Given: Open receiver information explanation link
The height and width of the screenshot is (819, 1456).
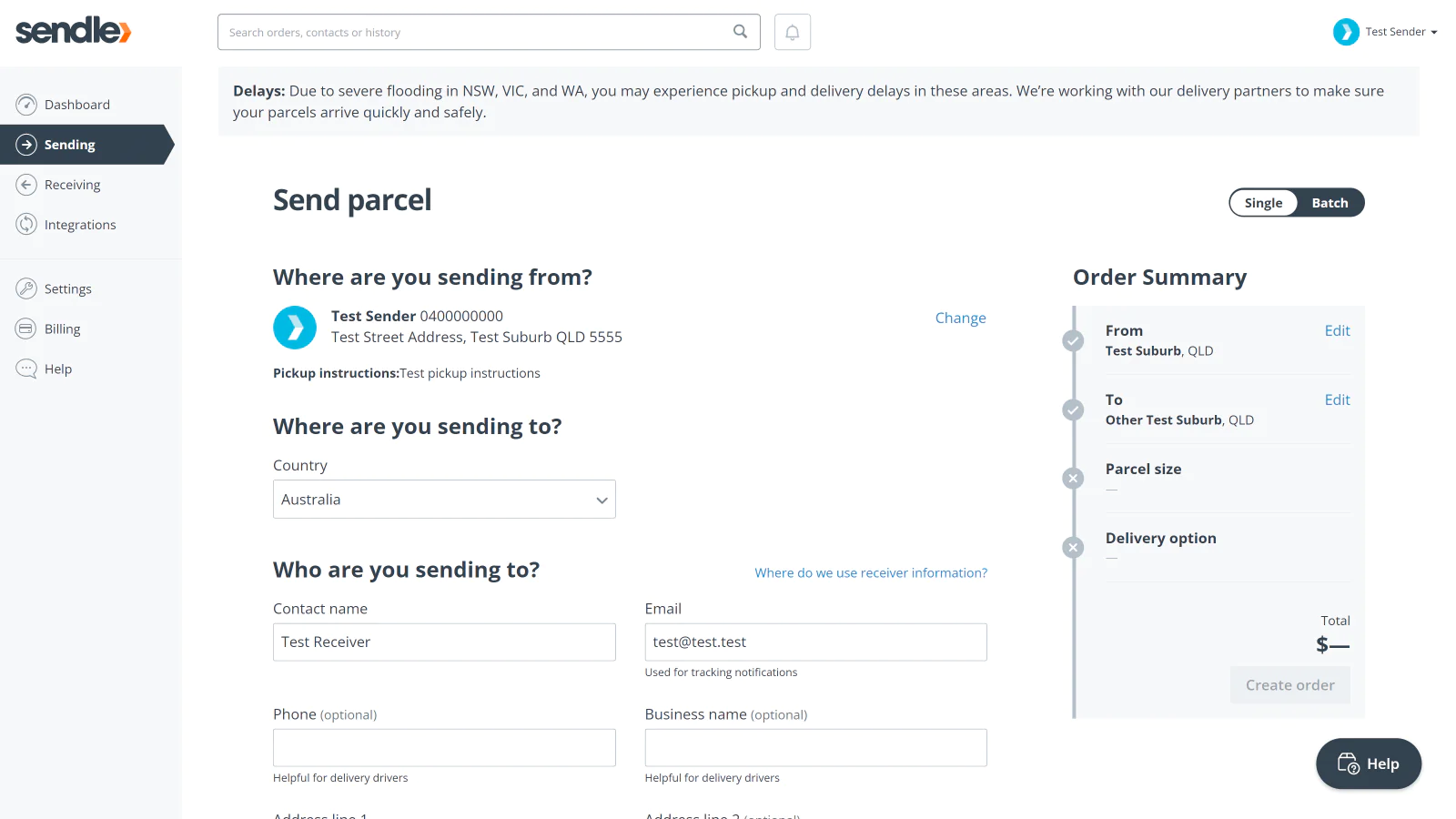Looking at the screenshot, I should pyautogui.click(x=871, y=572).
